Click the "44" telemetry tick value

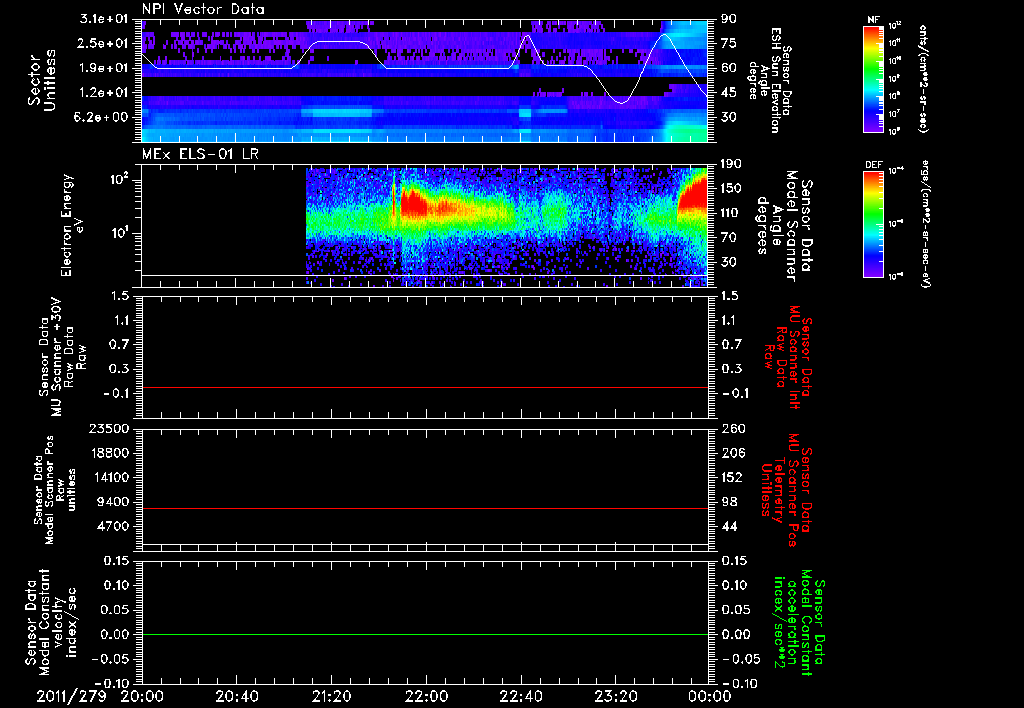728,526
